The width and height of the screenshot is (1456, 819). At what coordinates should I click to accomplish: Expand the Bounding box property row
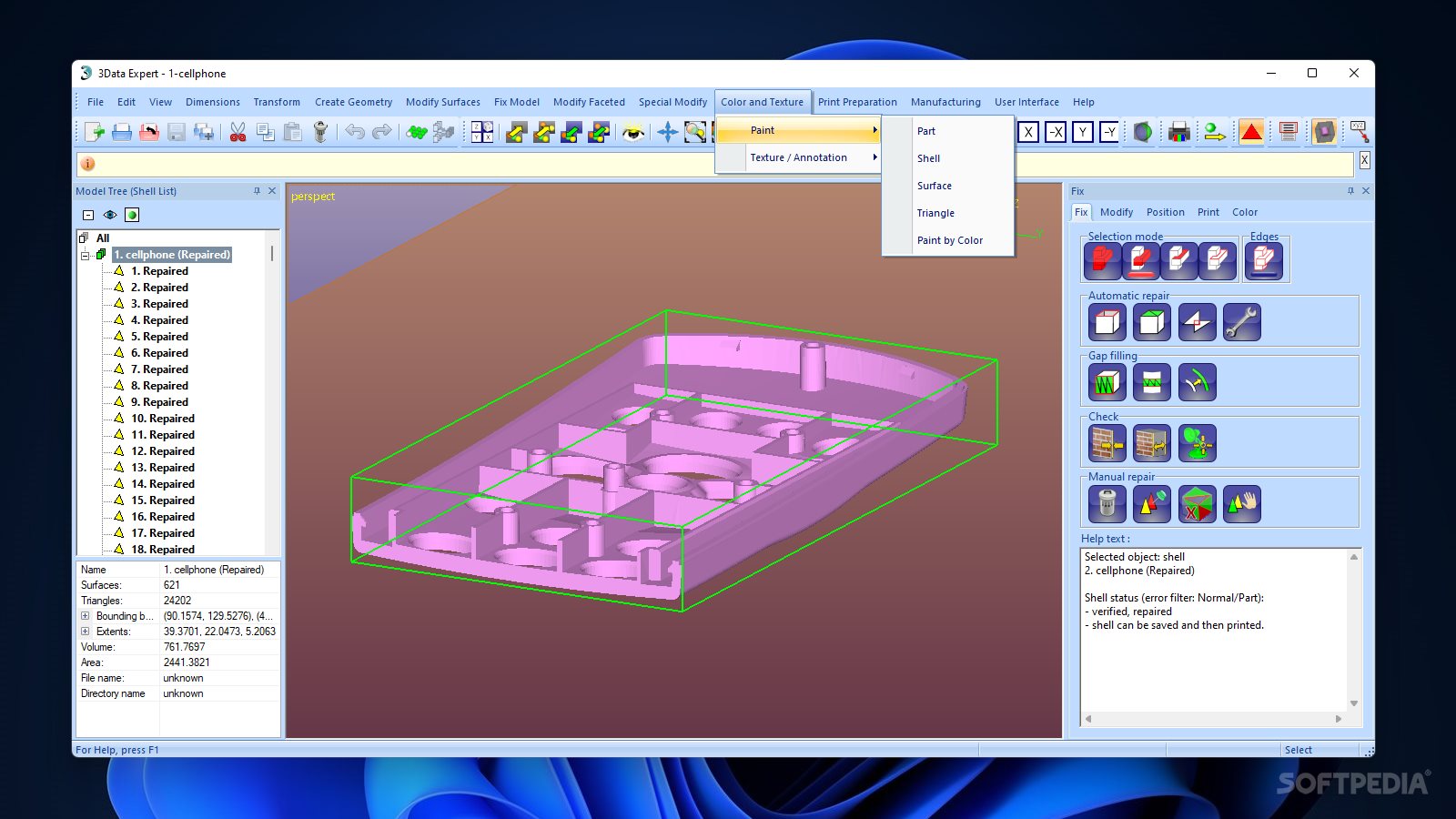(x=86, y=616)
